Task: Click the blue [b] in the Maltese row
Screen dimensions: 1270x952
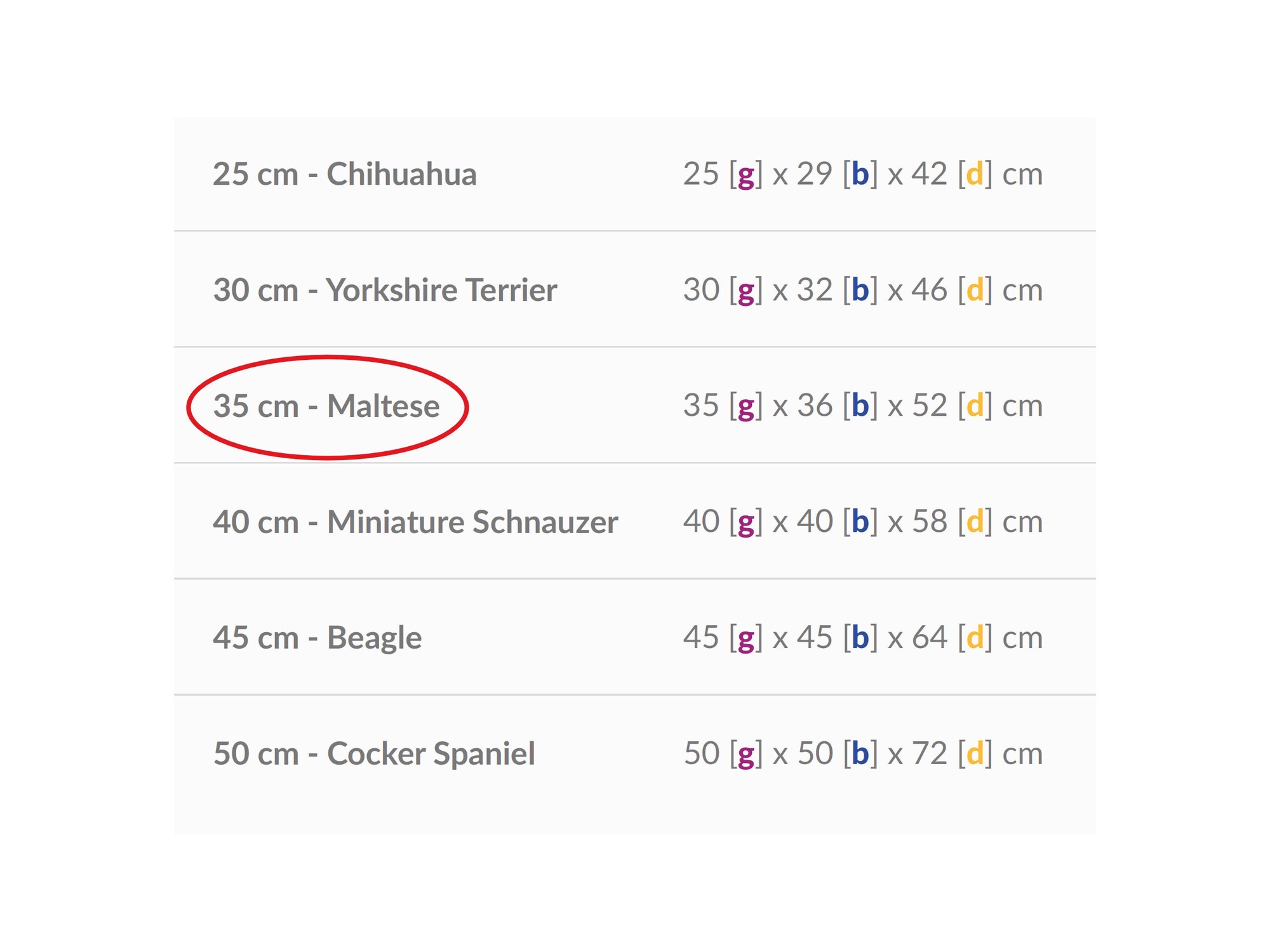Action: coord(860,406)
